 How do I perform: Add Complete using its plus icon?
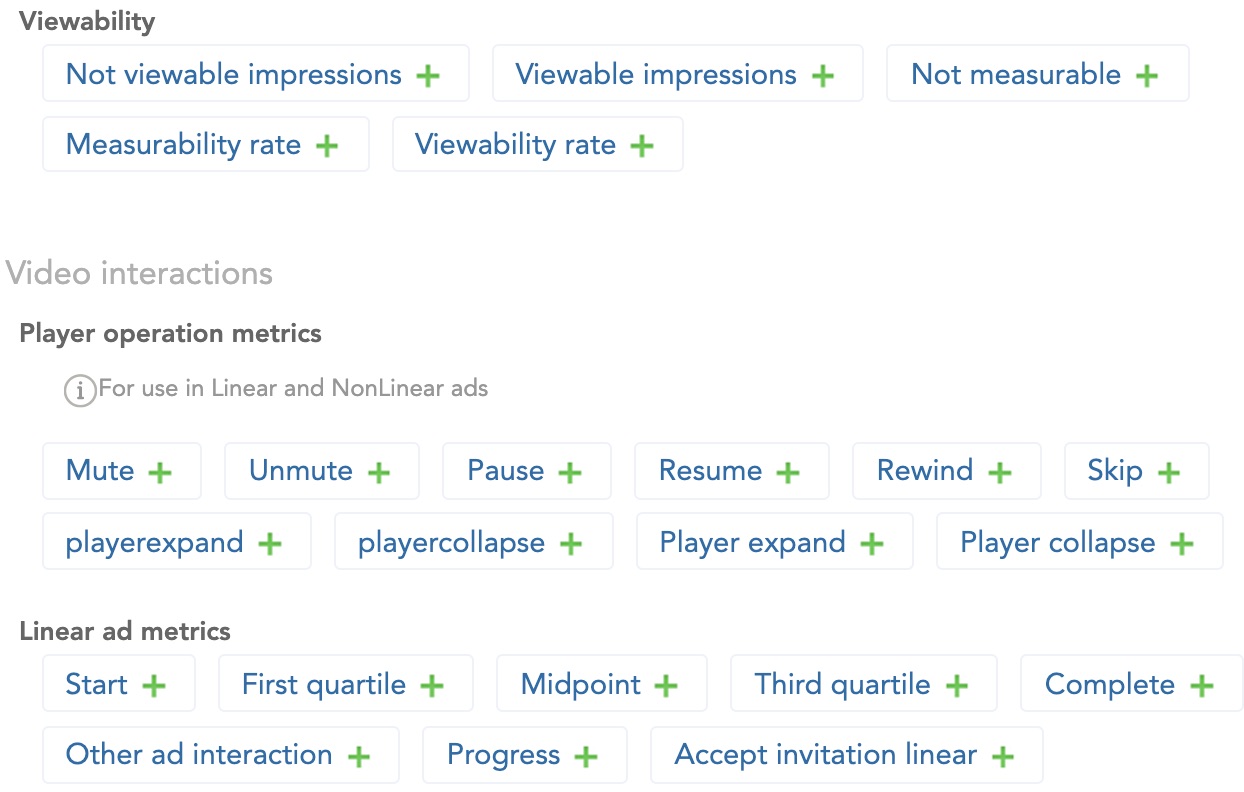point(1202,686)
